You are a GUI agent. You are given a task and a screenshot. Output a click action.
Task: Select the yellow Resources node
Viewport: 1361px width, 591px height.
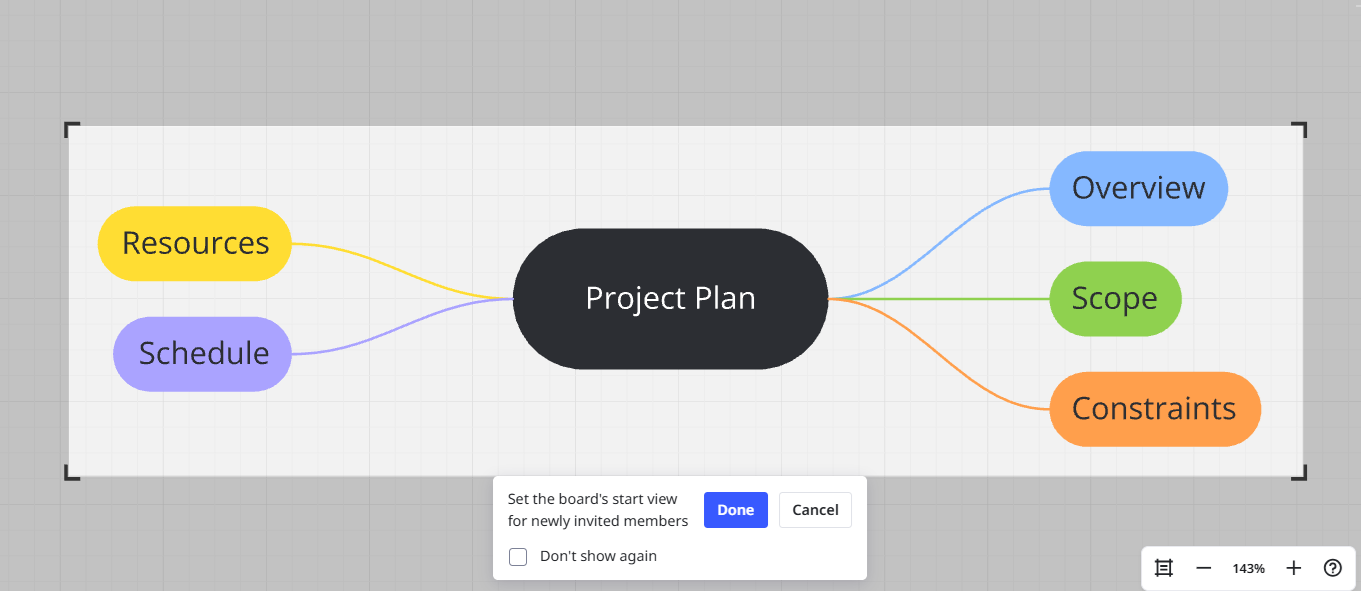click(195, 243)
